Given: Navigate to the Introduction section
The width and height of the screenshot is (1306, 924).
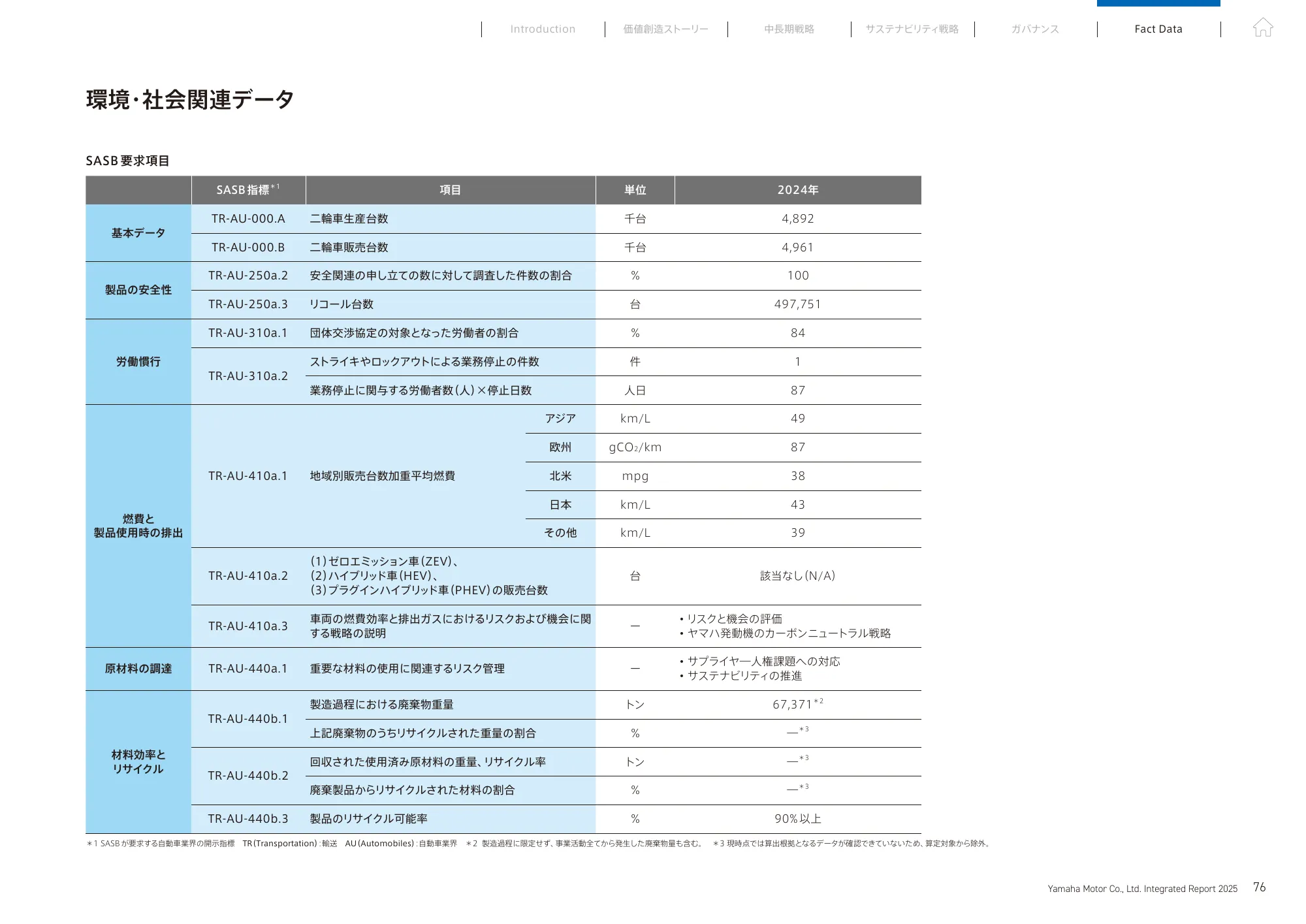Looking at the screenshot, I should [542, 29].
